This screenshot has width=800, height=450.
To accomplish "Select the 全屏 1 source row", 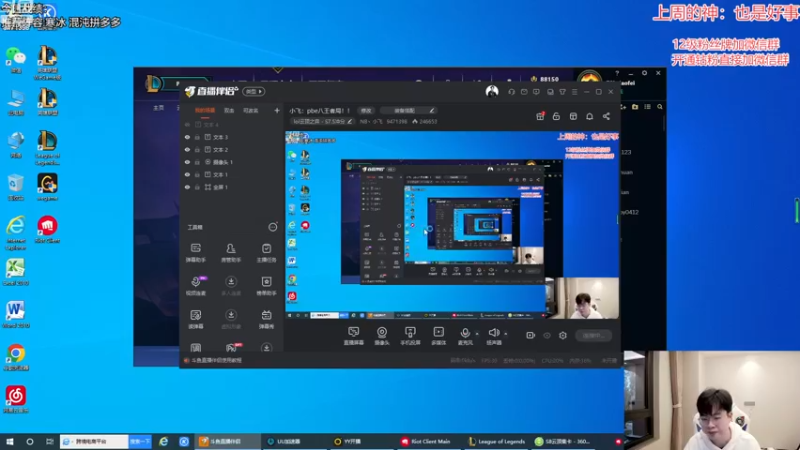I will point(232,187).
